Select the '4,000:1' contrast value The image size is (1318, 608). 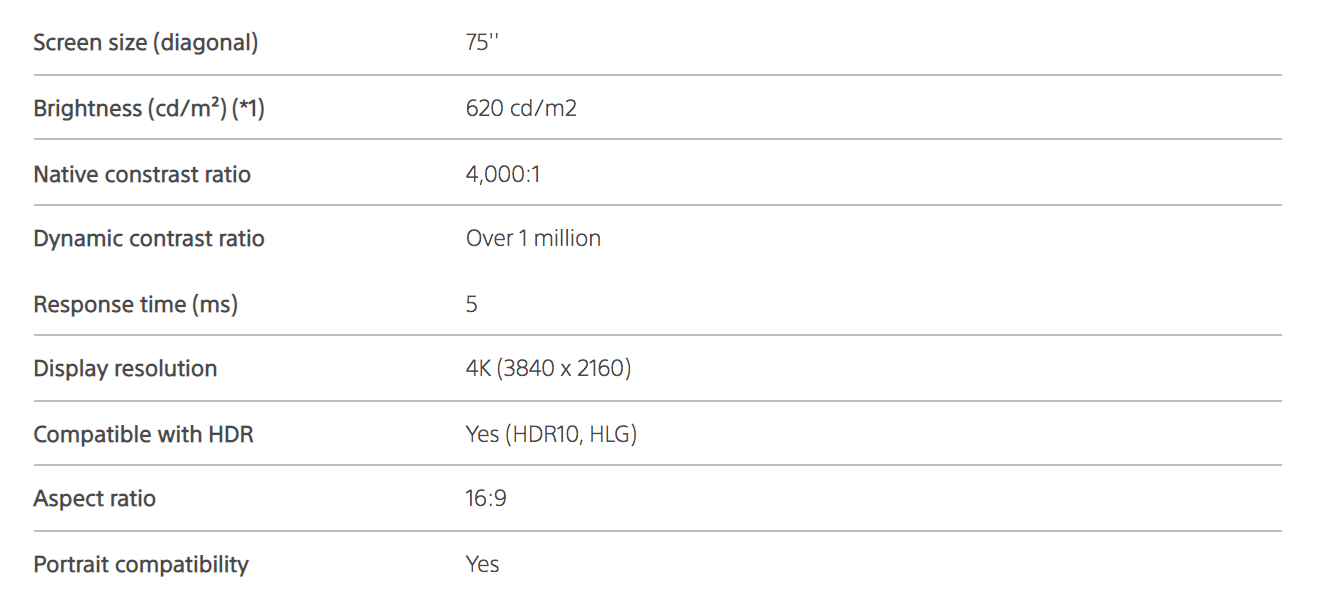click(503, 174)
